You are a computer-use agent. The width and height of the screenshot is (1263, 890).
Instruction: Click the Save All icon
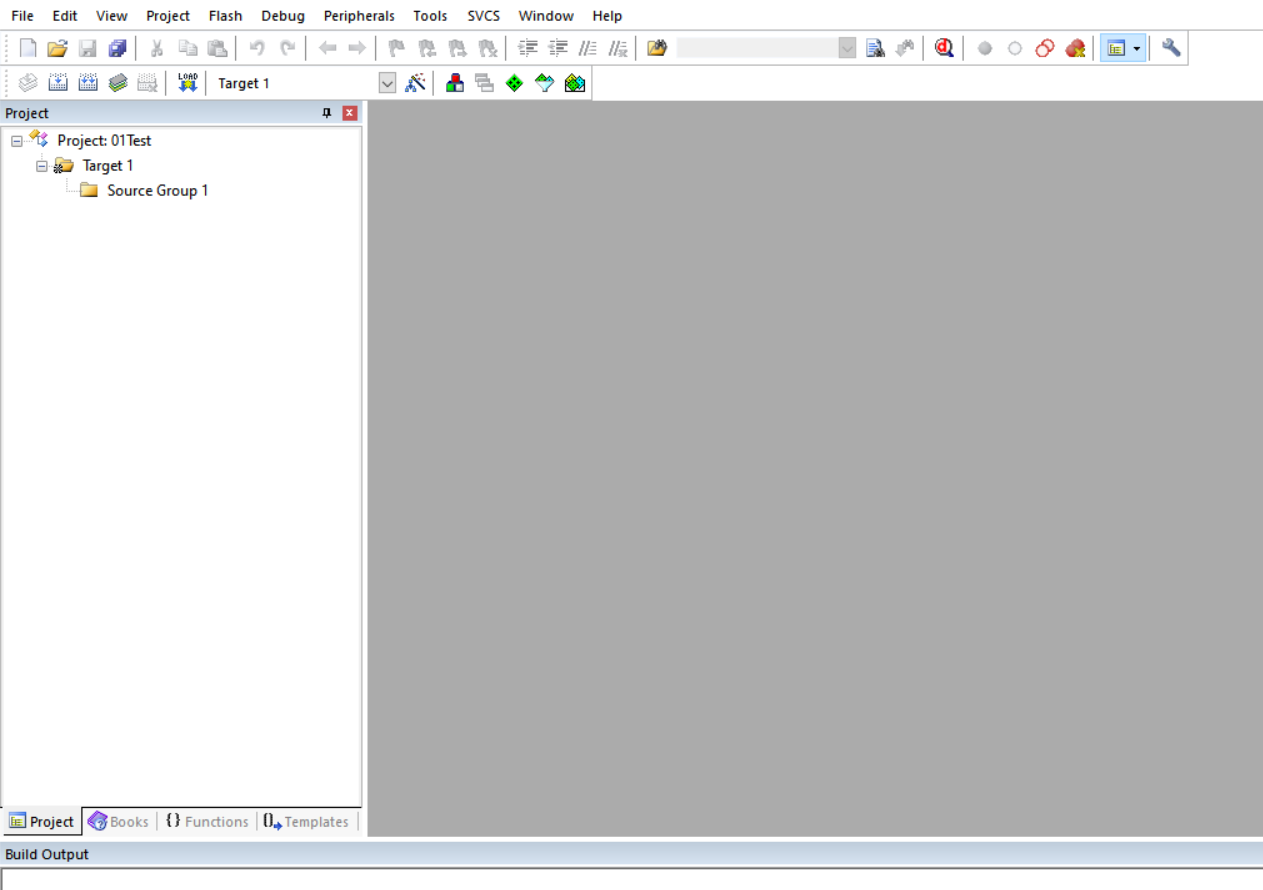pyautogui.click(x=118, y=48)
